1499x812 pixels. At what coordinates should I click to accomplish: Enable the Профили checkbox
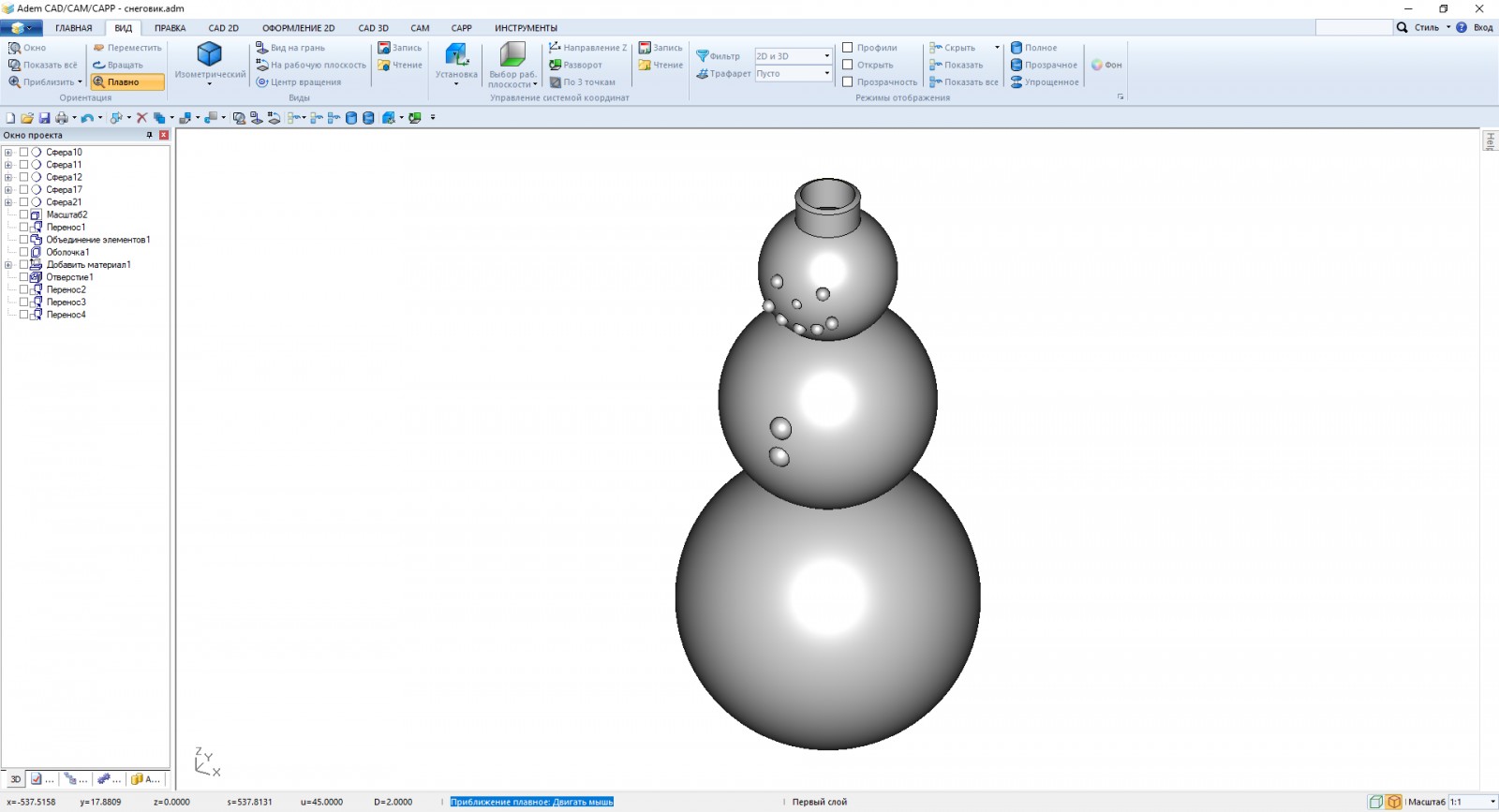[x=848, y=48]
